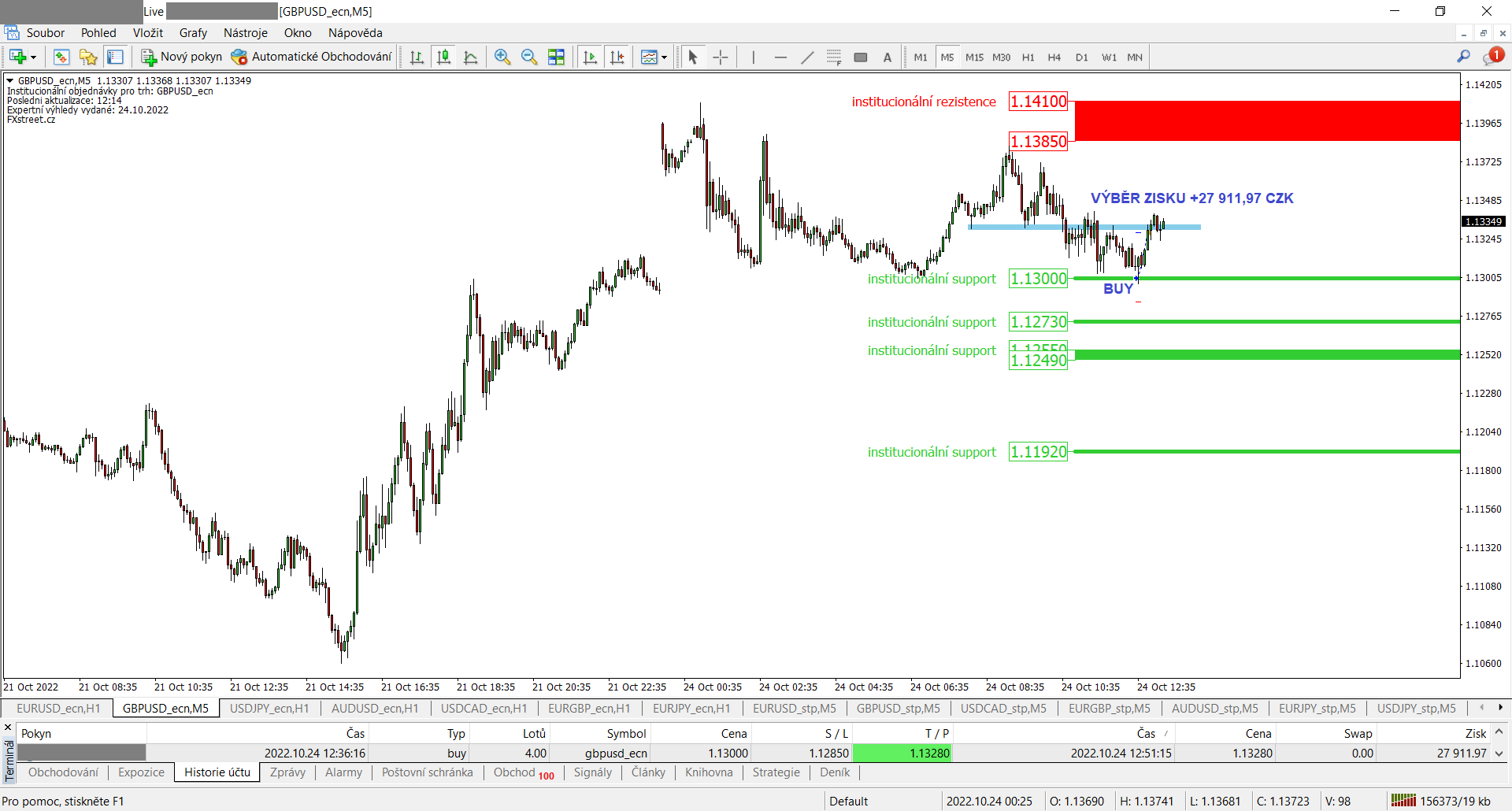
Task: Select the Cursor tool
Action: coord(693,57)
